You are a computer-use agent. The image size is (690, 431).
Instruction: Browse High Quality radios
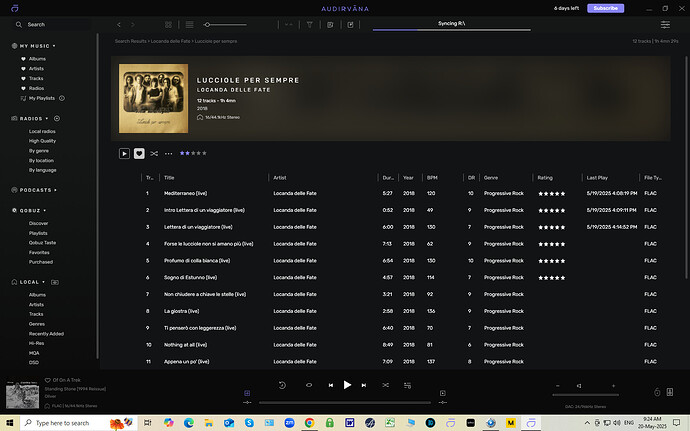point(42,141)
